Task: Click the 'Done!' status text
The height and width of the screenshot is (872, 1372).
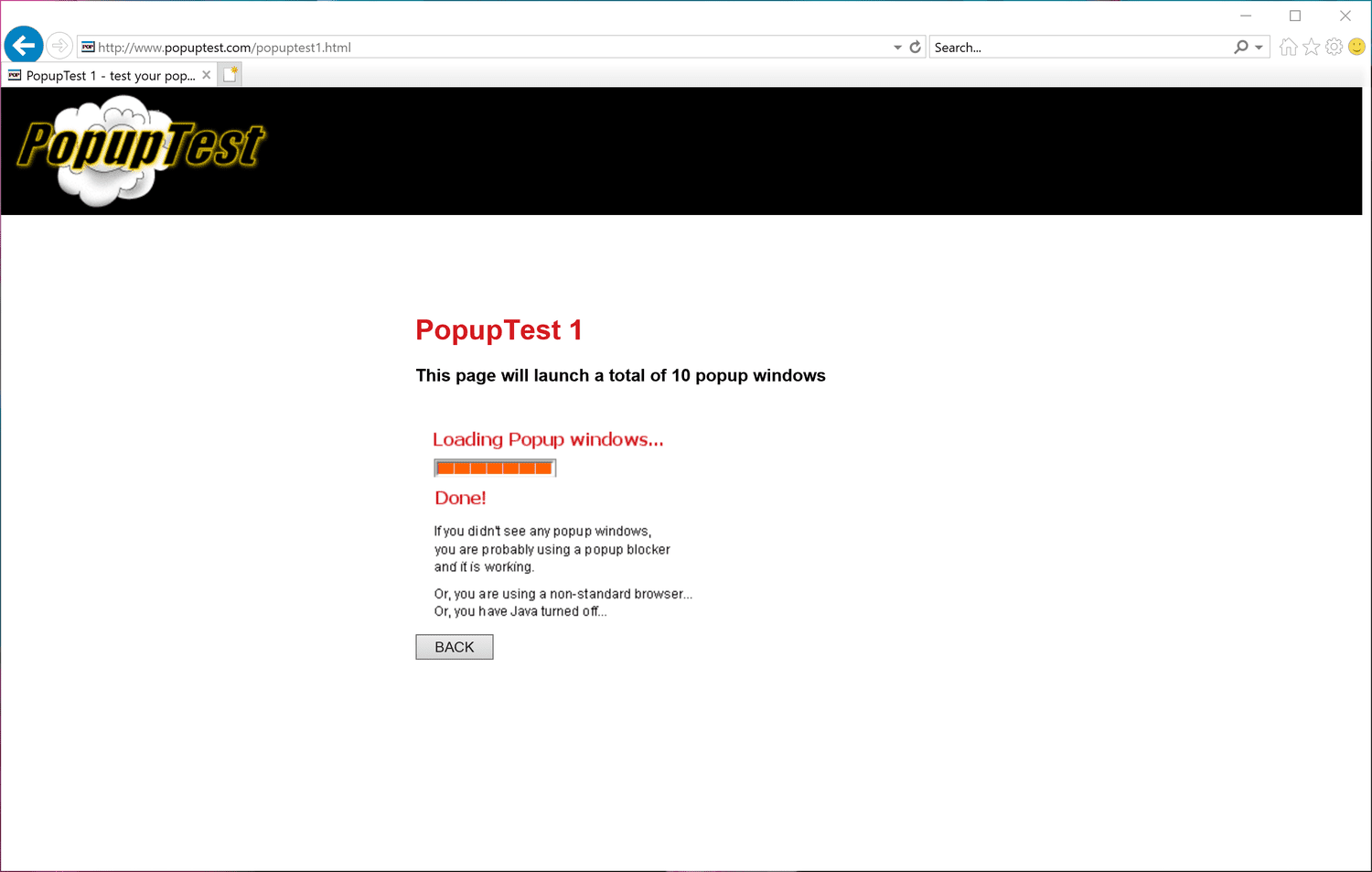Action: pos(460,498)
